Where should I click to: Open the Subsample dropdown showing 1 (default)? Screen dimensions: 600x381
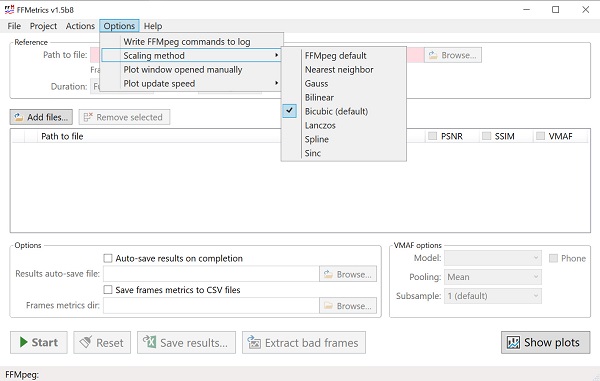(493, 296)
